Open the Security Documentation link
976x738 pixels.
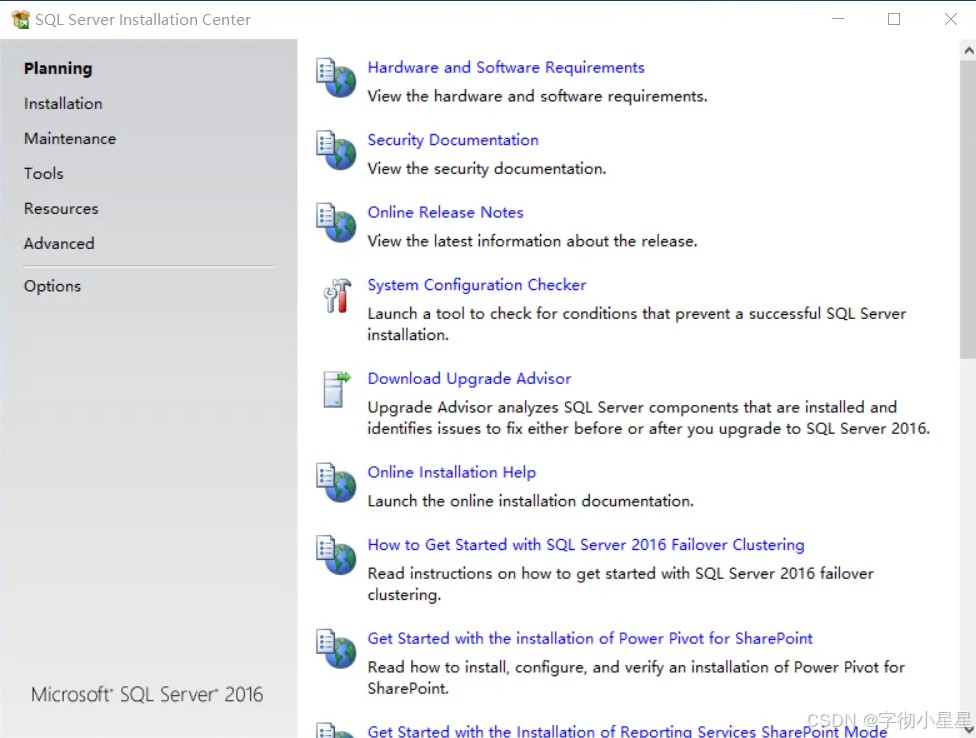pyautogui.click(x=453, y=140)
